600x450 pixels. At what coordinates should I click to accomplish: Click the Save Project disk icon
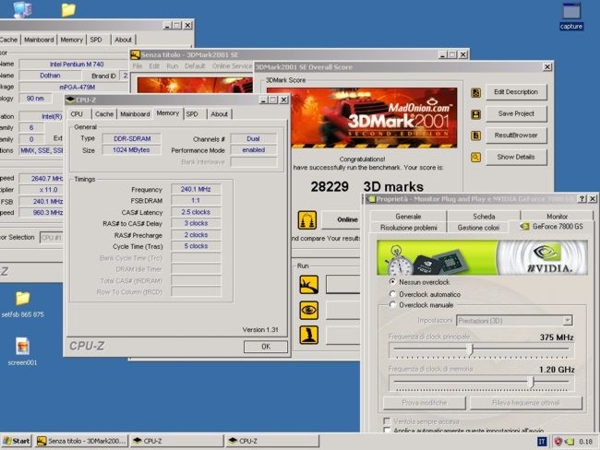click(476, 114)
